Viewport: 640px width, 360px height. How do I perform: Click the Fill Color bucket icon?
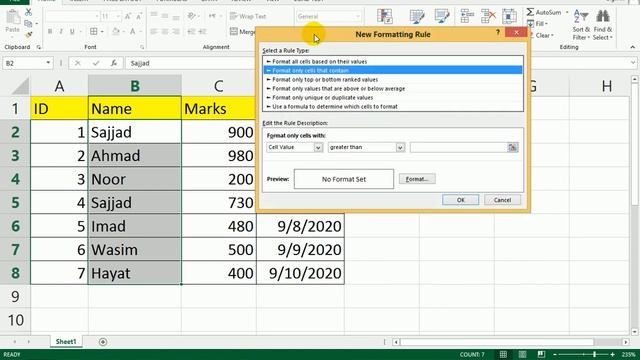point(116,31)
